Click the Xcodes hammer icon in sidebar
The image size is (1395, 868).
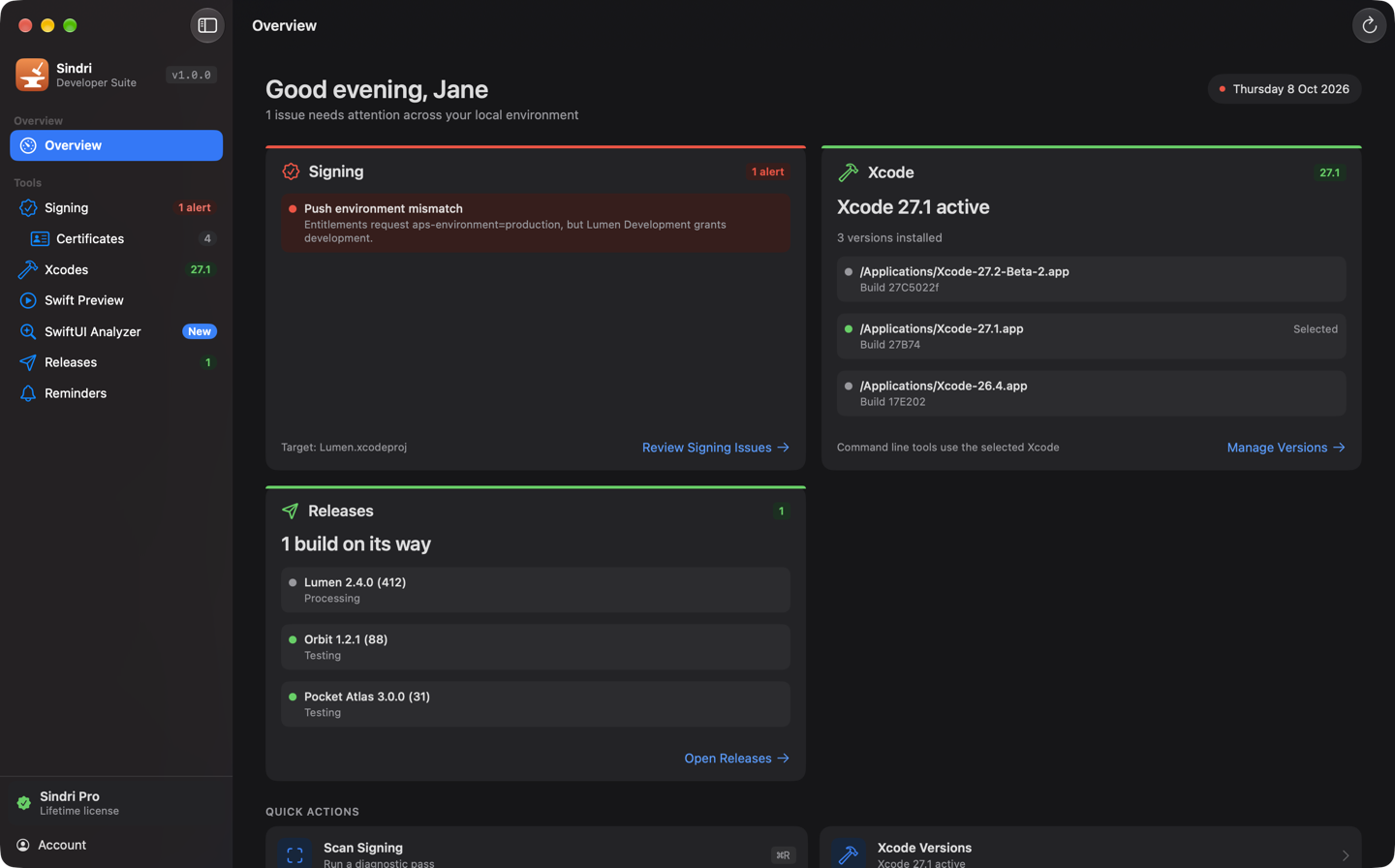28,269
